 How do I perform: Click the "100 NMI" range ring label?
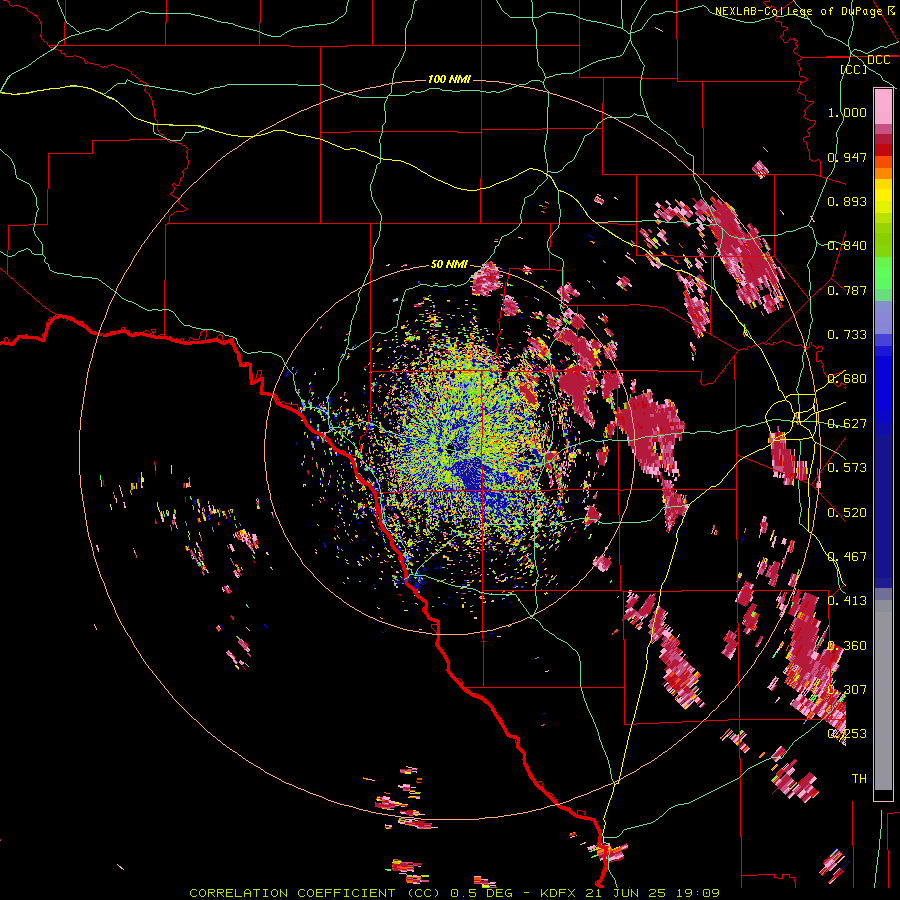[x=449, y=79]
